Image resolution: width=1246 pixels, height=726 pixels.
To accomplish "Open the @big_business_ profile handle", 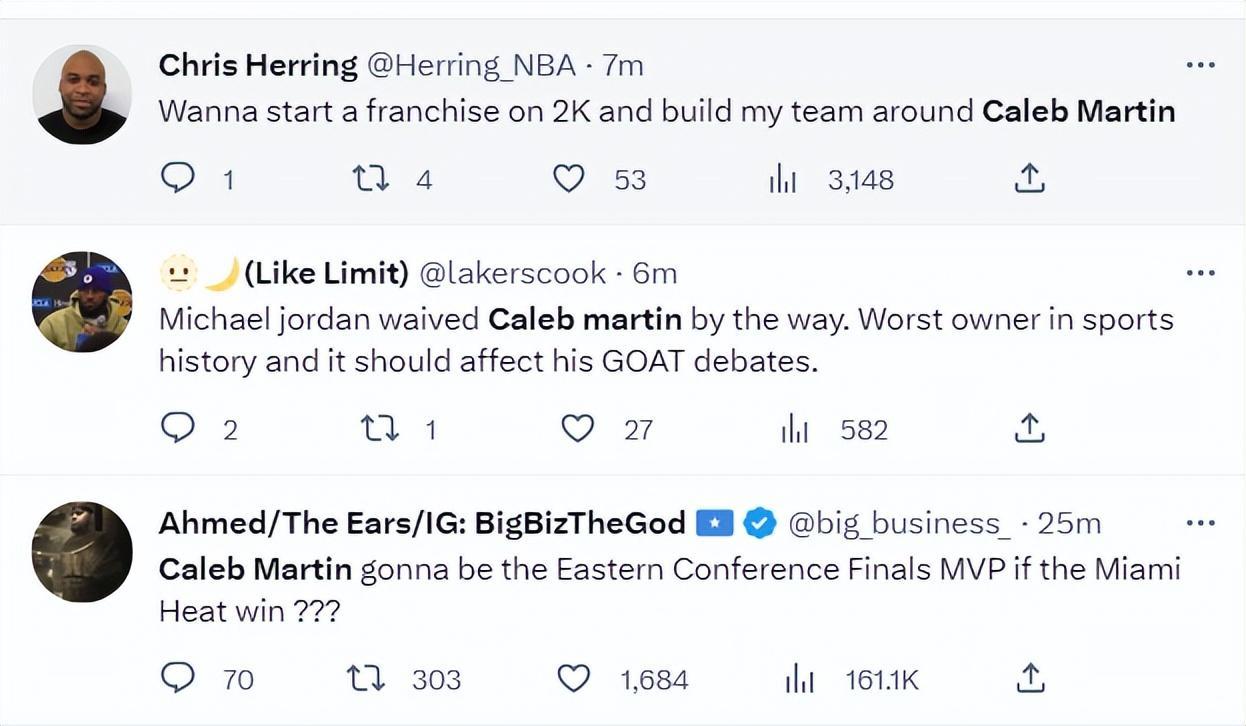I will coord(899,523).
